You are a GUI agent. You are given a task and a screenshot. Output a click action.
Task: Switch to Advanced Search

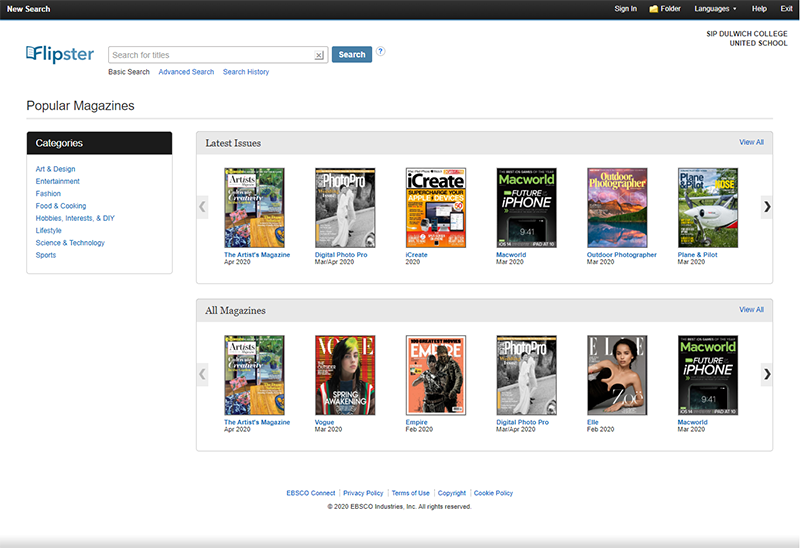click(x=186, y=72)
